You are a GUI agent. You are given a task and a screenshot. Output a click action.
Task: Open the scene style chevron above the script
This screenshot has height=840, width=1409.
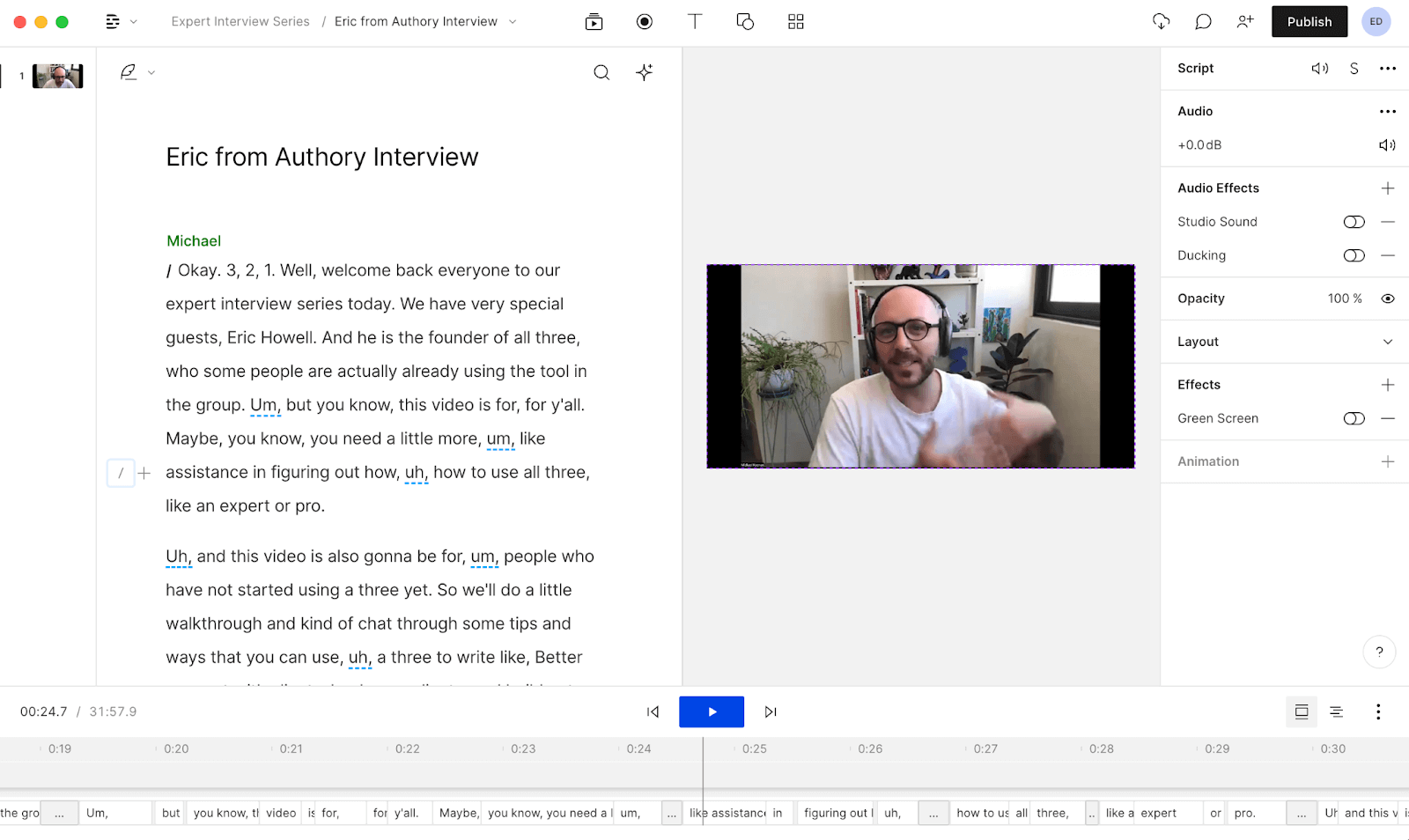click(151, 72)
